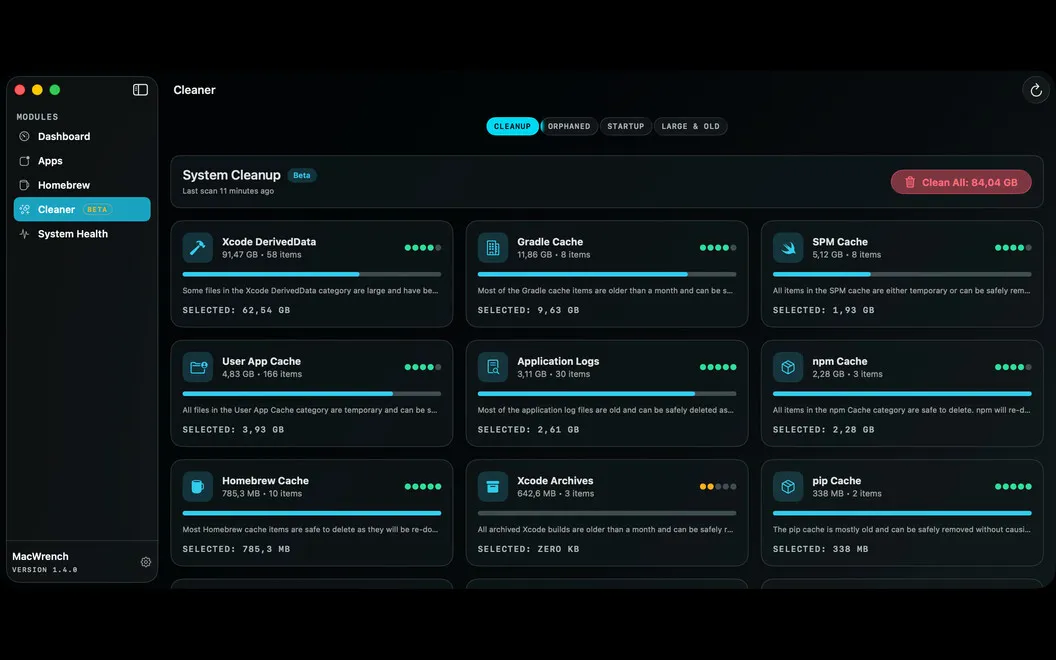Click the Homebrew sidebar mug icon

(24, 185)
